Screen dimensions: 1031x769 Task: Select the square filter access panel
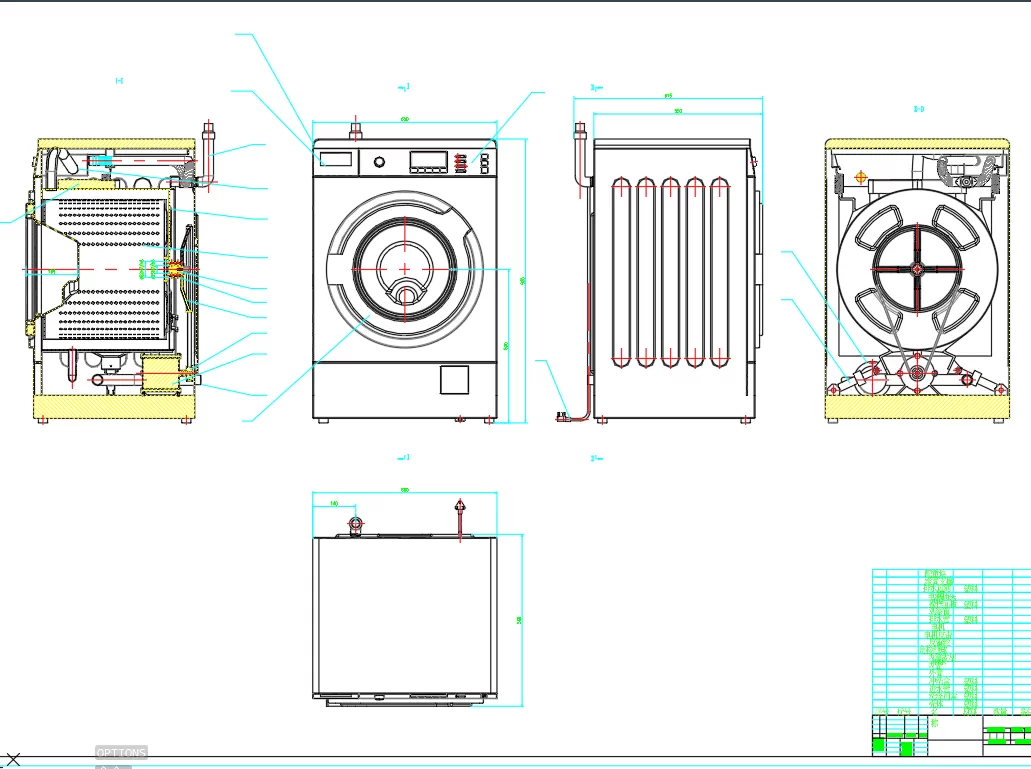pyautogui.click(x=454, y=380)
